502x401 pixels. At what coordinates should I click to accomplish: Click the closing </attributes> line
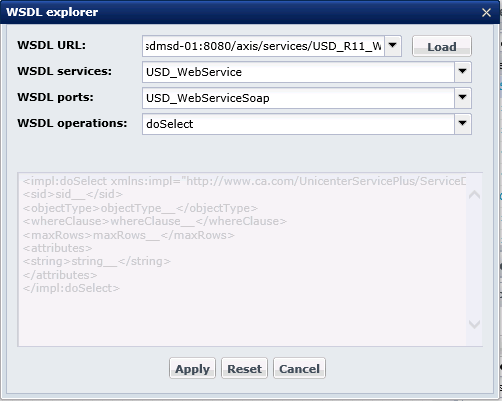tap(60, 275)
